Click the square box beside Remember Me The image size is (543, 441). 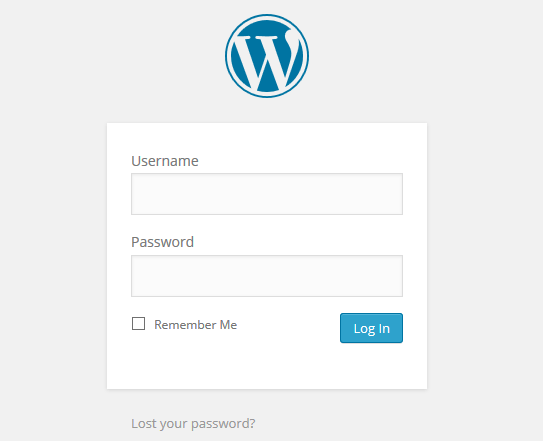[139, 324]
